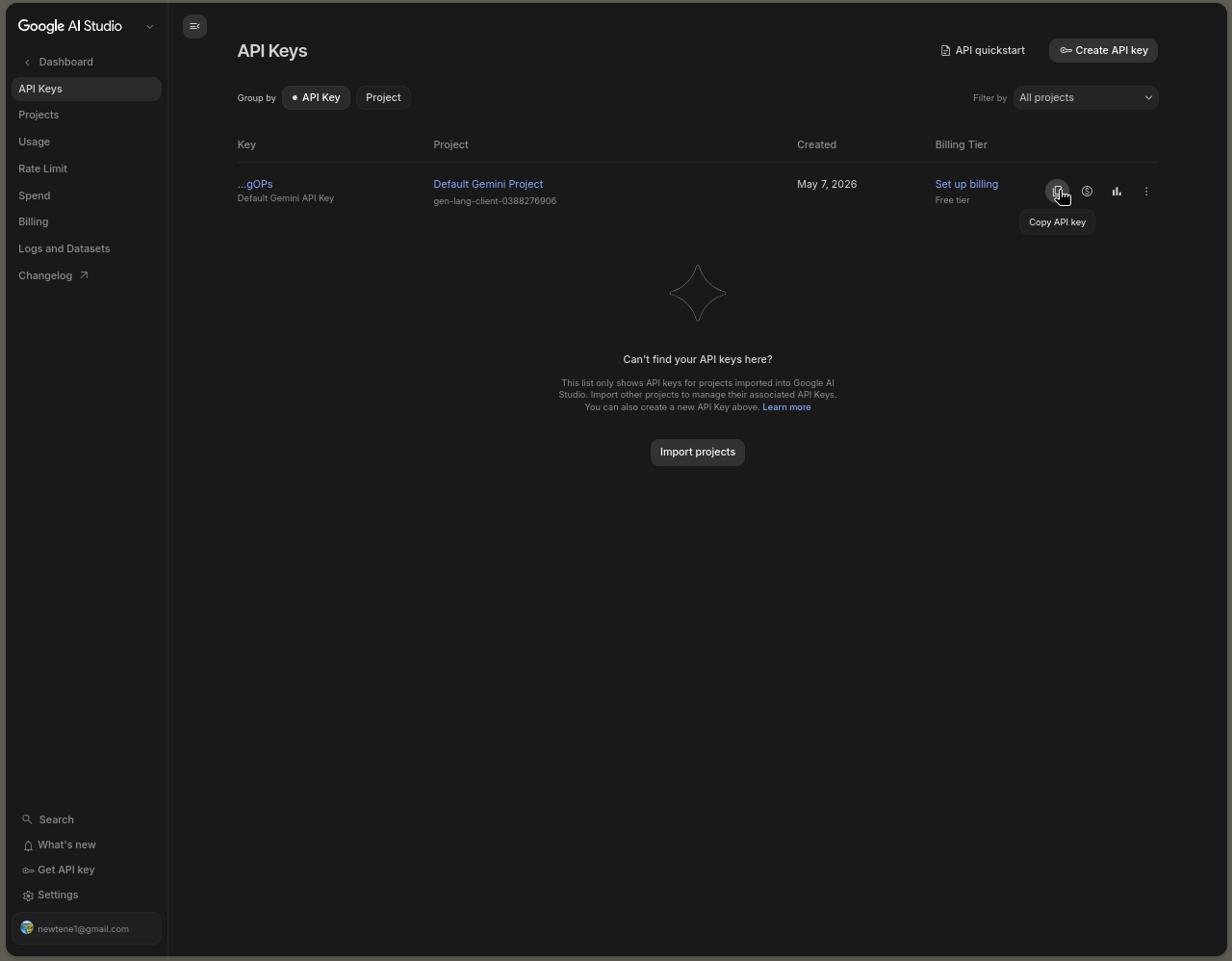Click the key icon in Create API key
Screen dimensions: 1232x961
coord(1065,50)
